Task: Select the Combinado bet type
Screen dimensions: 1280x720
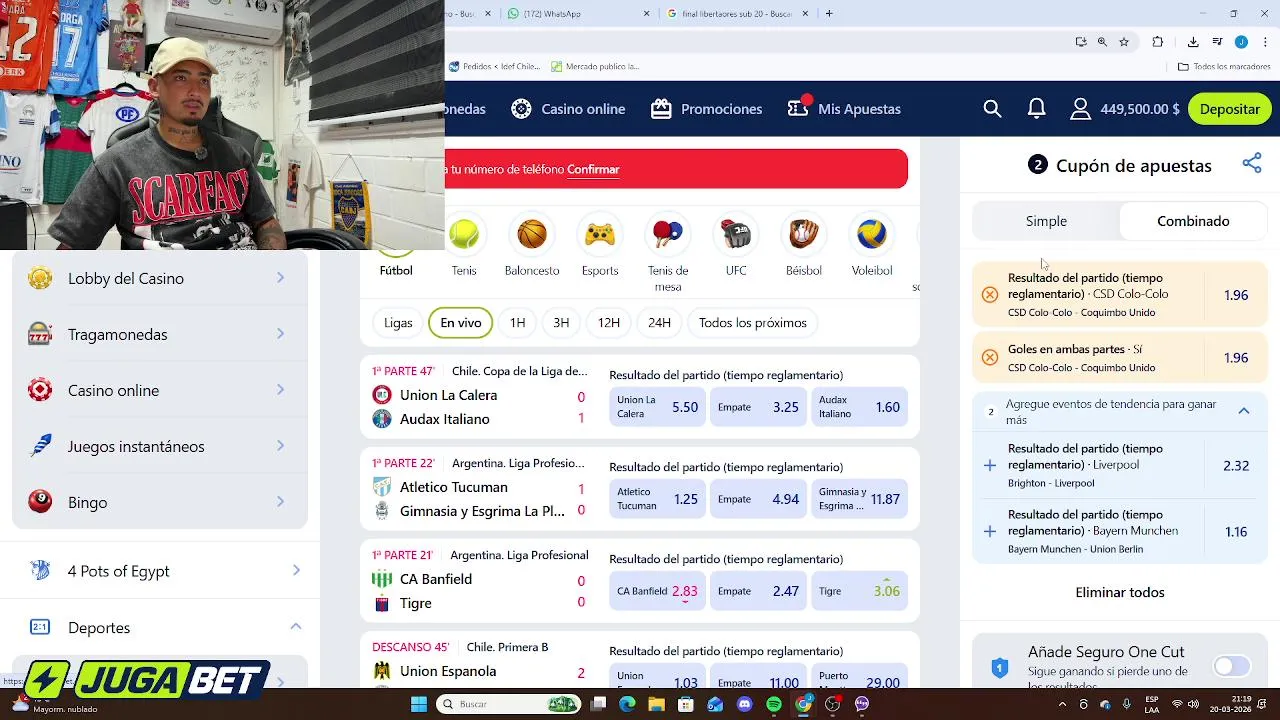Action: pyautogui.click(x=1193, y=221)
